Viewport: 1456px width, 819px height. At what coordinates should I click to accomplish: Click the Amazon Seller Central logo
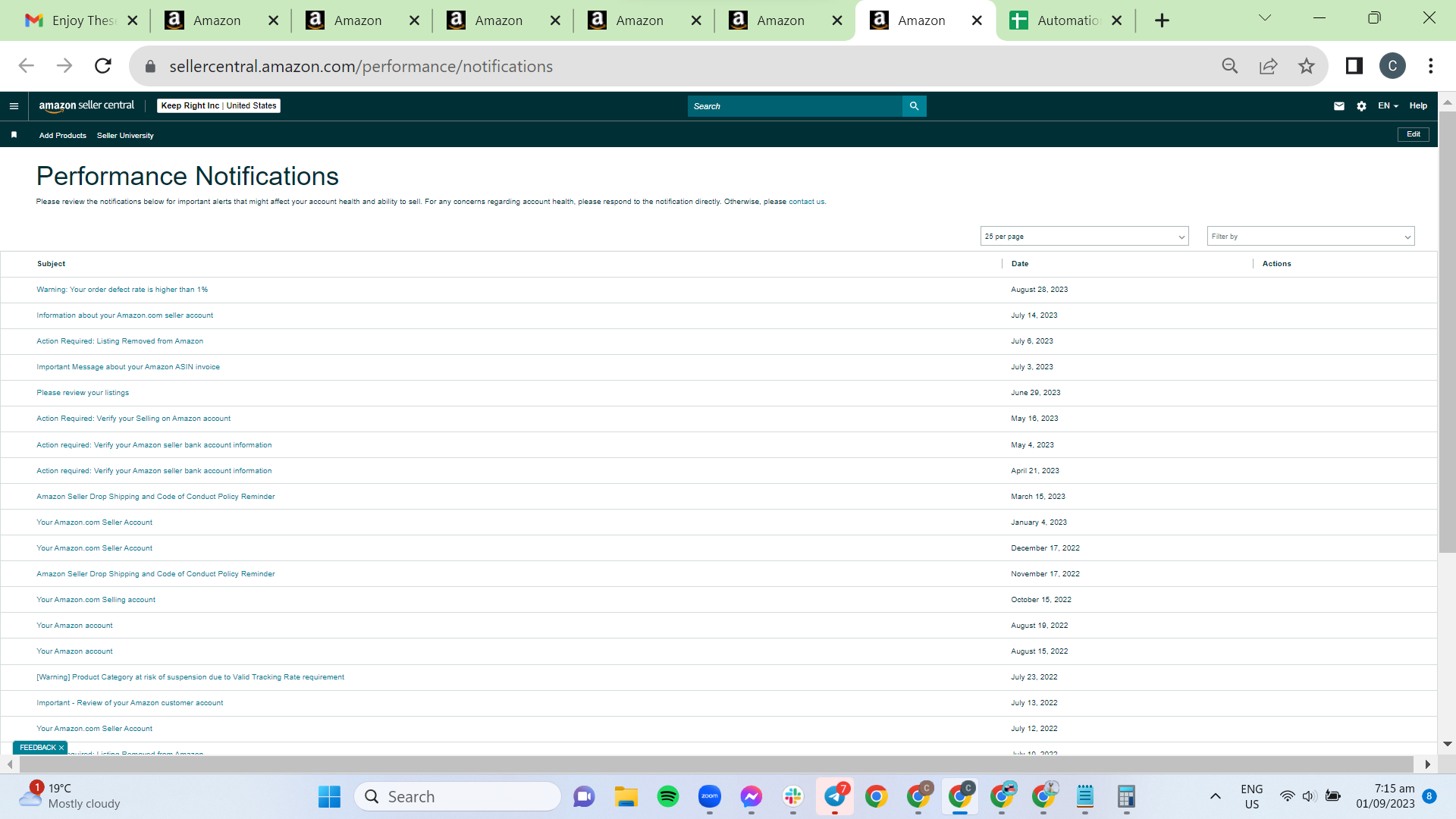86,106
